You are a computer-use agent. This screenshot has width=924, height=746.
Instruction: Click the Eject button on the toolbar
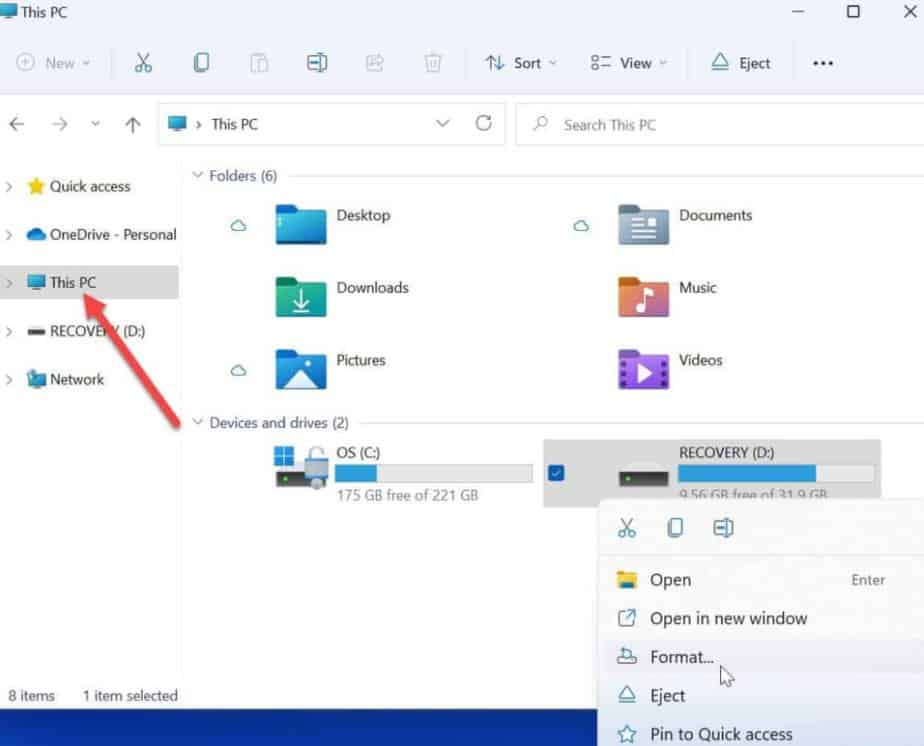(741, 62)
